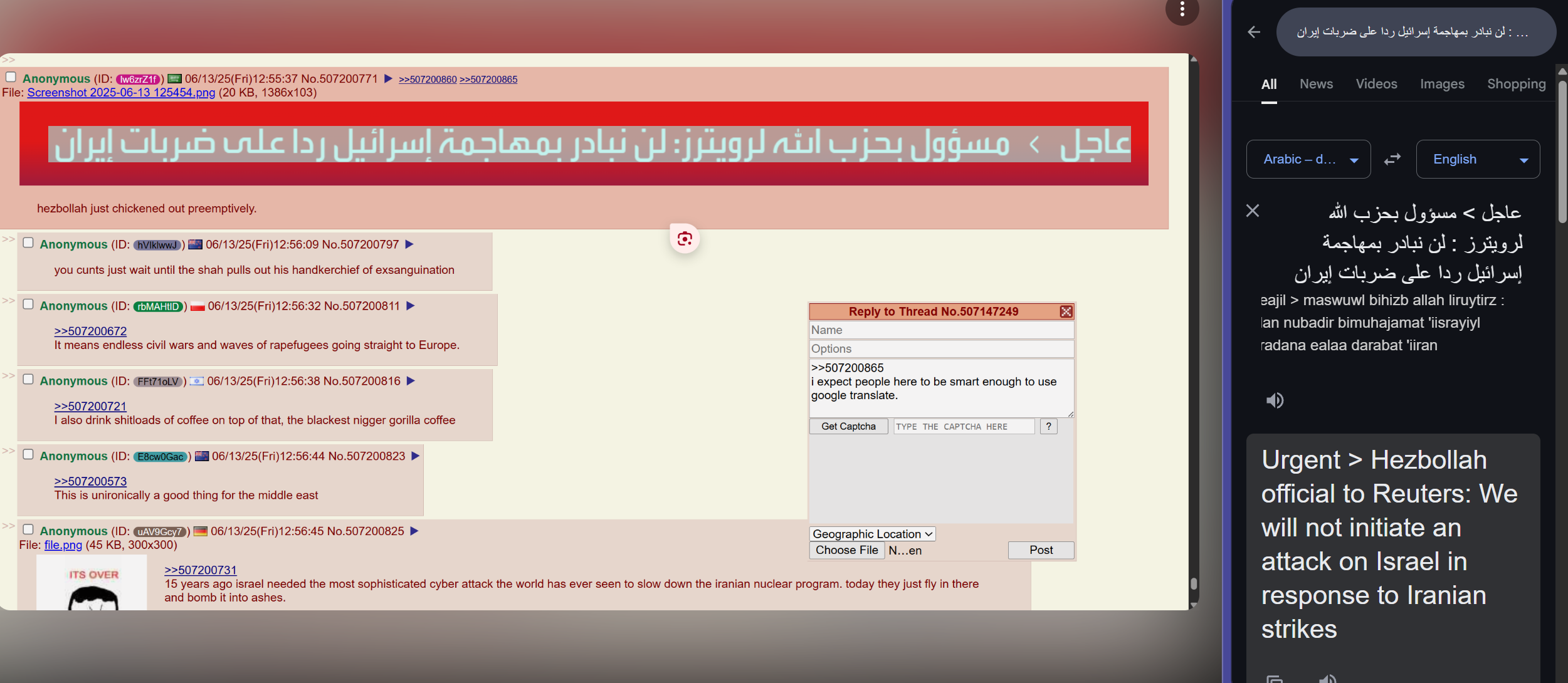Screen dimensions: 1568x683
Task: Tick checkbox for post No.507200811
Action: [28, 304]
